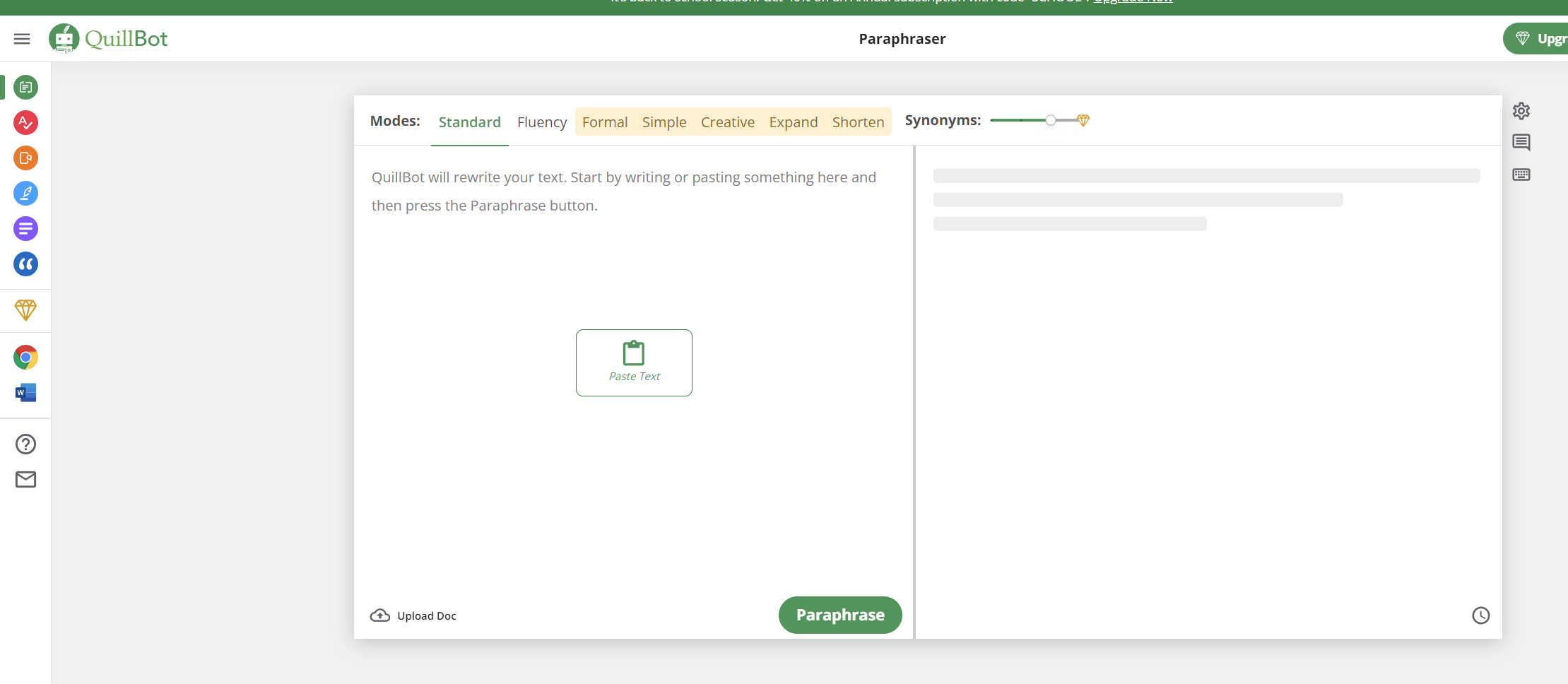Open the Citation Generator sidebar icon
Image resolution: width=1568 pixels, height=684 pixels.
[25, 264]
